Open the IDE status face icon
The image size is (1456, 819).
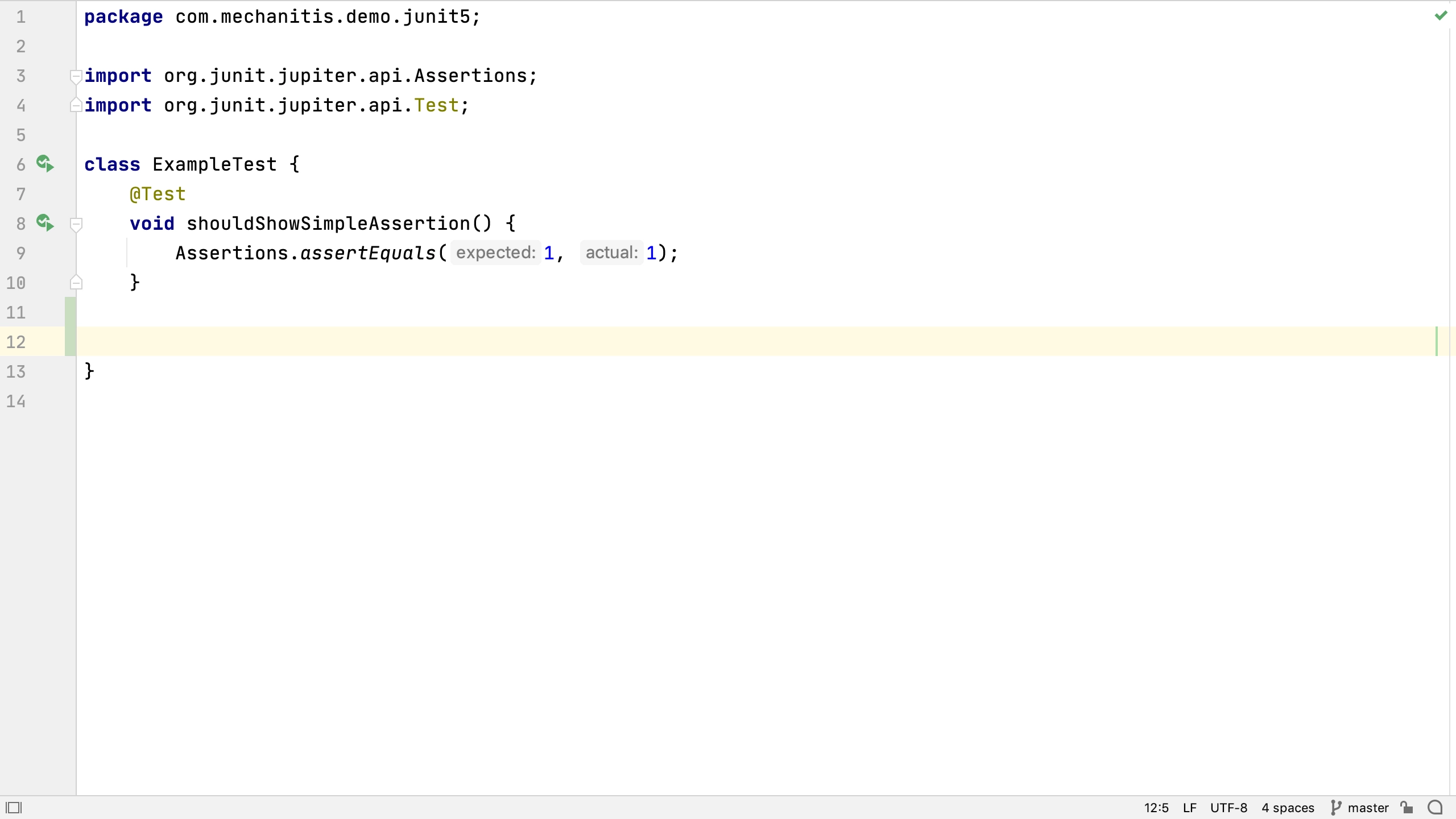point(1436,808)
